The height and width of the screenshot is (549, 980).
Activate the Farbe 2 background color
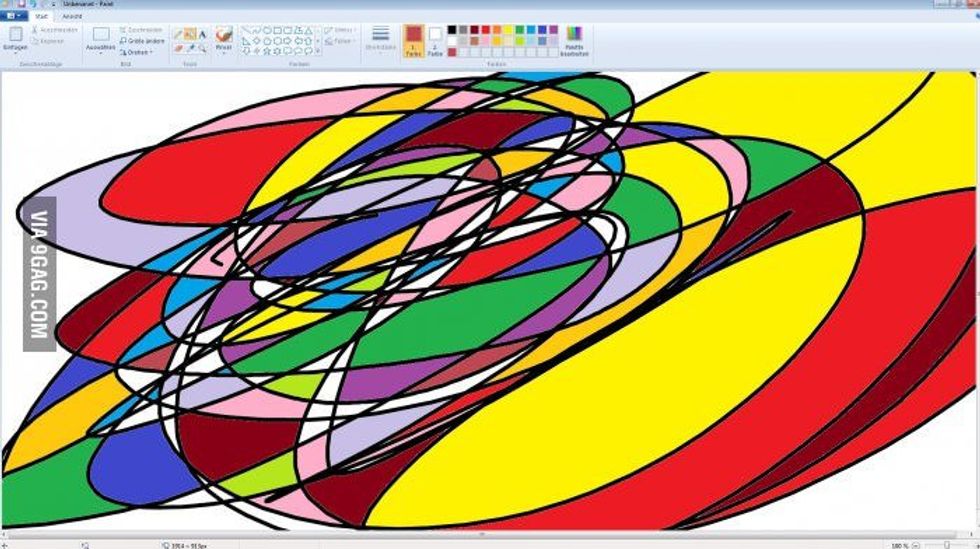point(435,40)
